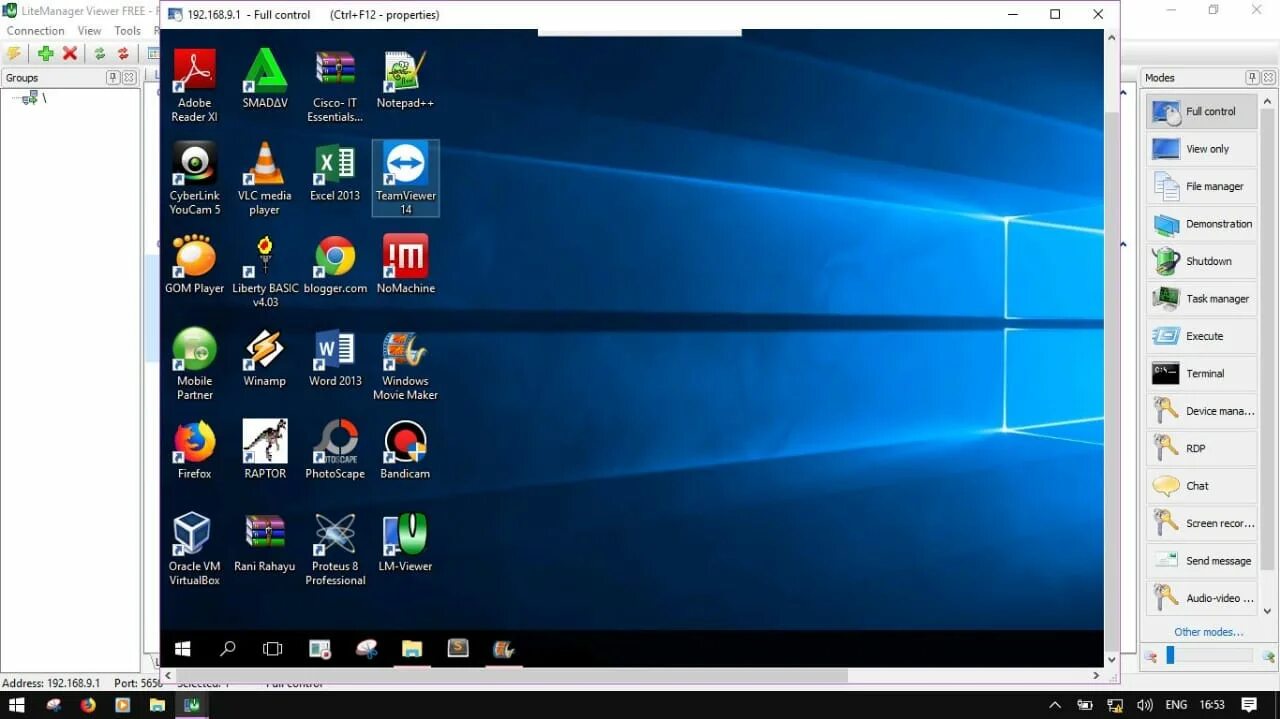Open Bandicam shortcut
Image resolution: width=1280 pixels, height=719 pixels.
[405, 450]
